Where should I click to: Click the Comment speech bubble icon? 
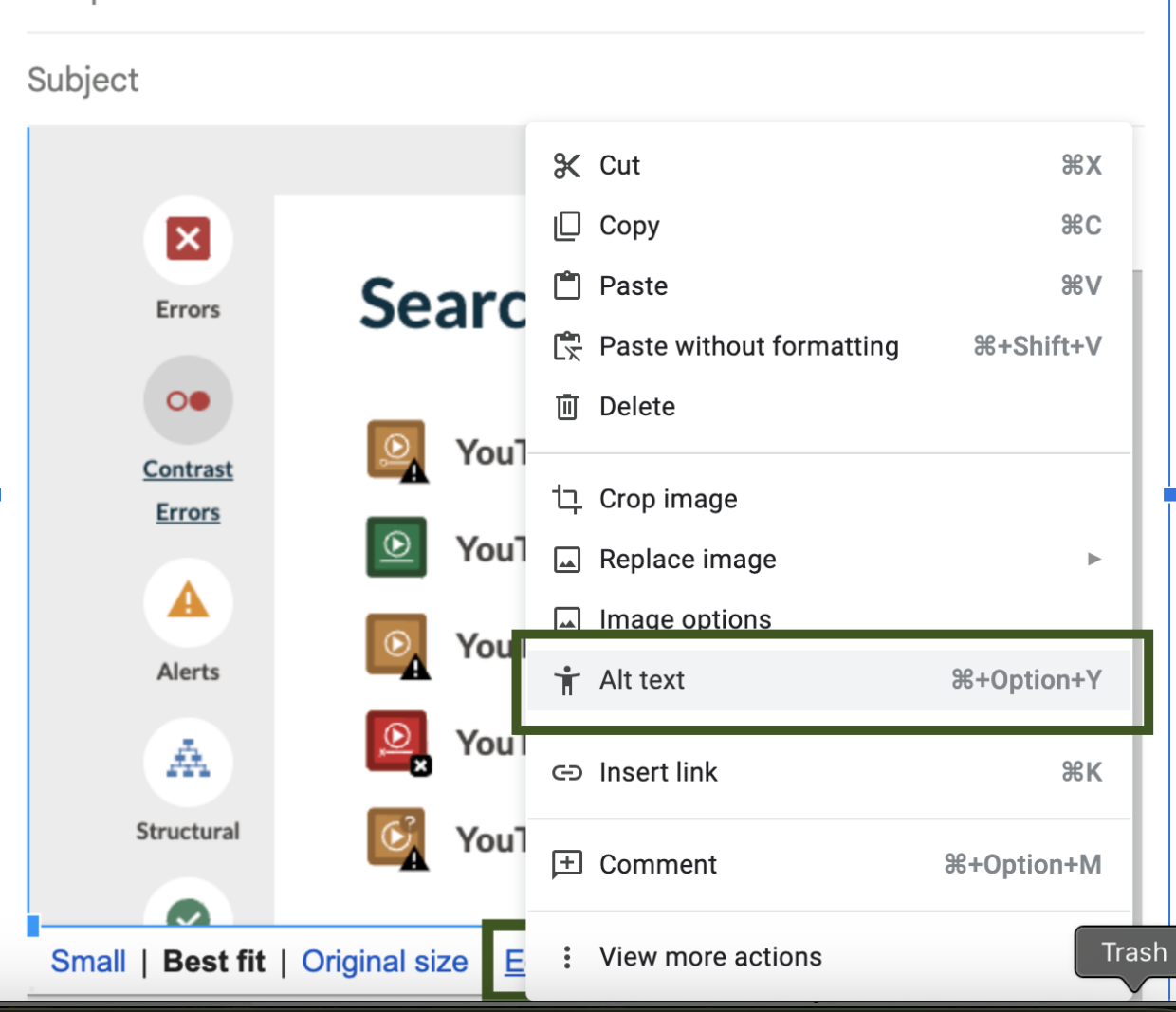click(568, 864)
